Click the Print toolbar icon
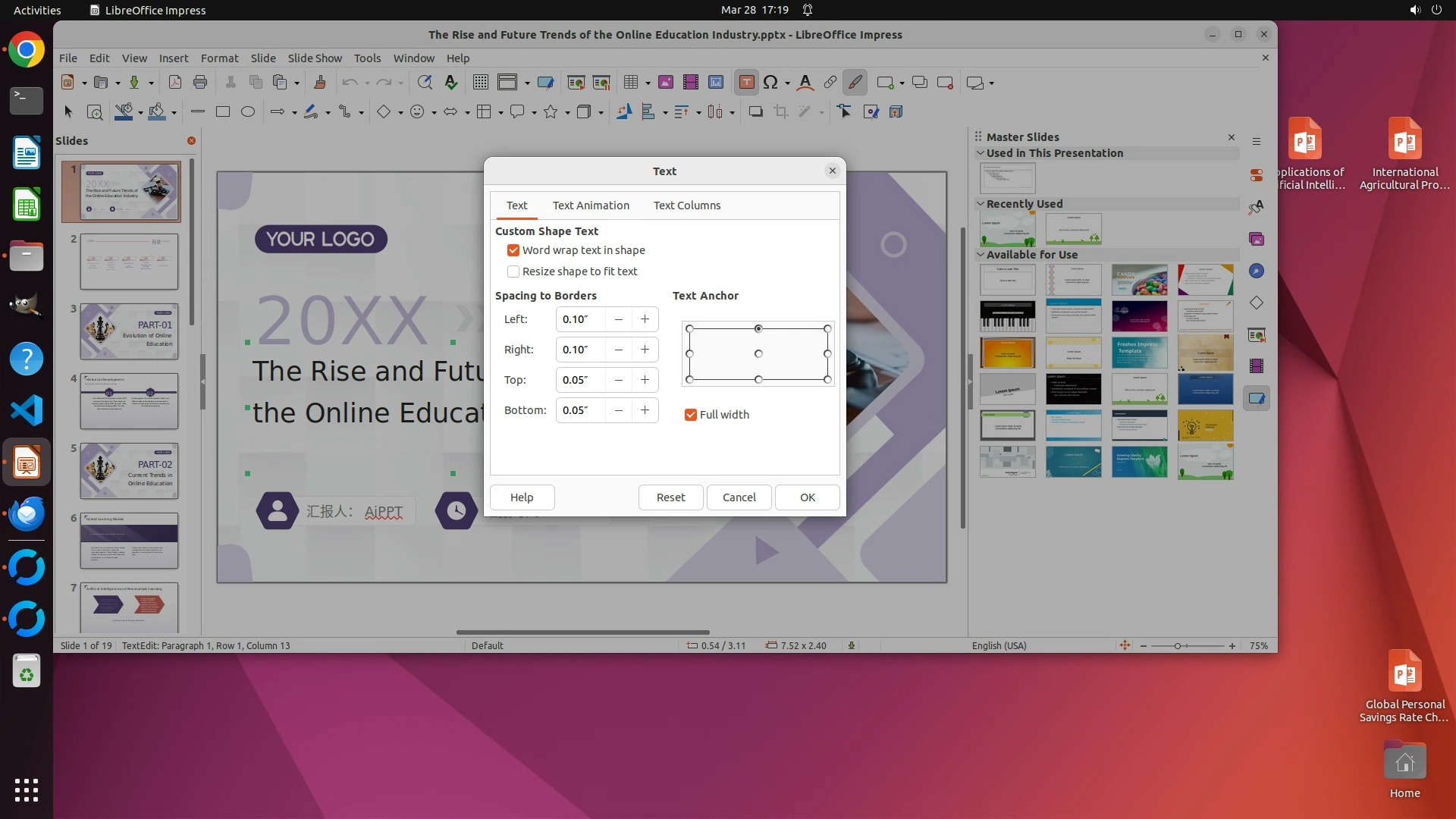 coord(200,83)
